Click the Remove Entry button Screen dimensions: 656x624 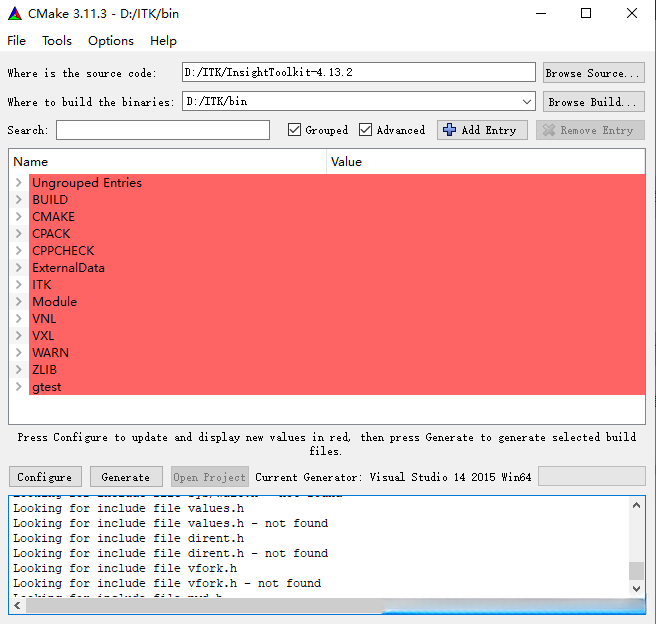point(590,130)
